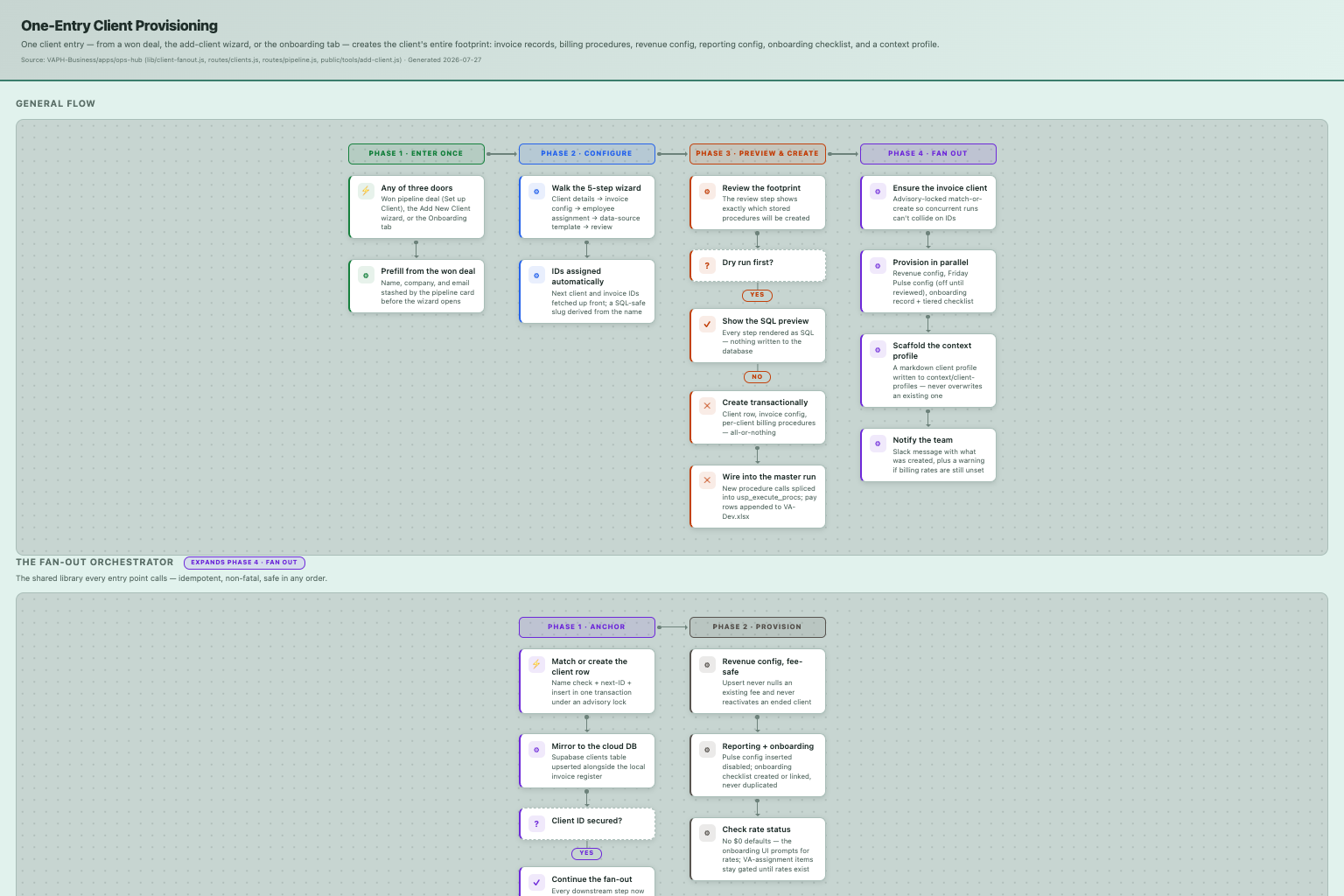Click the Create transactionally title text

(x=765, y=402)
